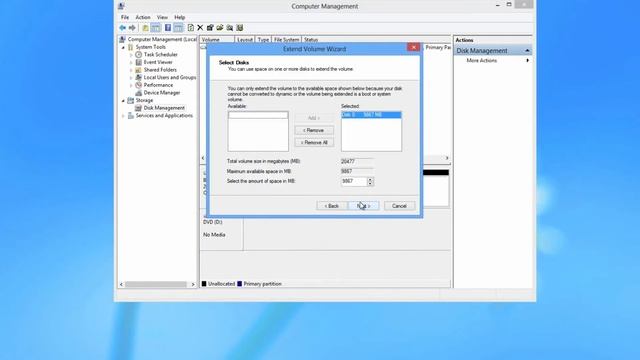Open the Action menu
Image resolution: width=640 pixels, height=360 pixels.
143,17
